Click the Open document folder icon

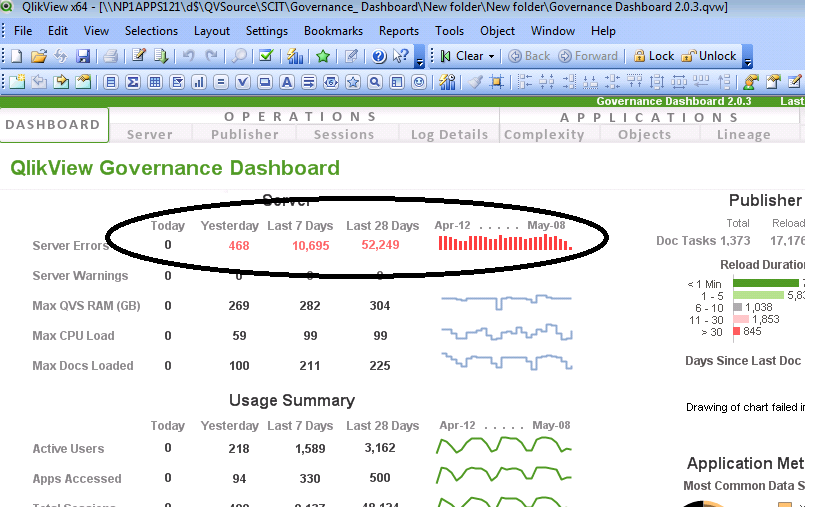pos(39,56)
